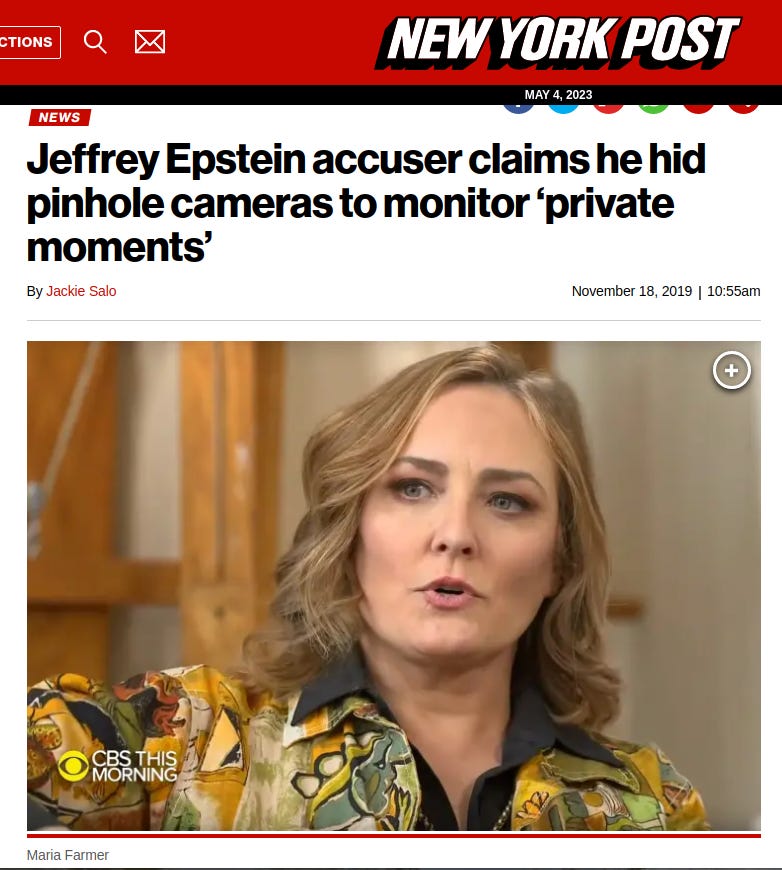Click the fifth red share circle
The image size is (782, 870).
point(699,109)
